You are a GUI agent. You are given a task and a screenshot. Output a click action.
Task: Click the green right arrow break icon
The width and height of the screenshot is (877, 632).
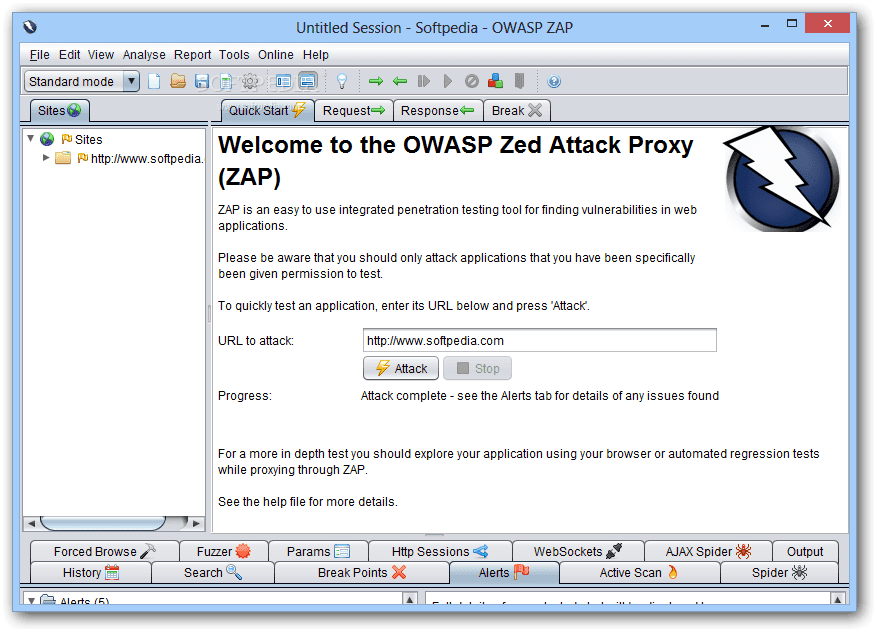coord(376,82)
